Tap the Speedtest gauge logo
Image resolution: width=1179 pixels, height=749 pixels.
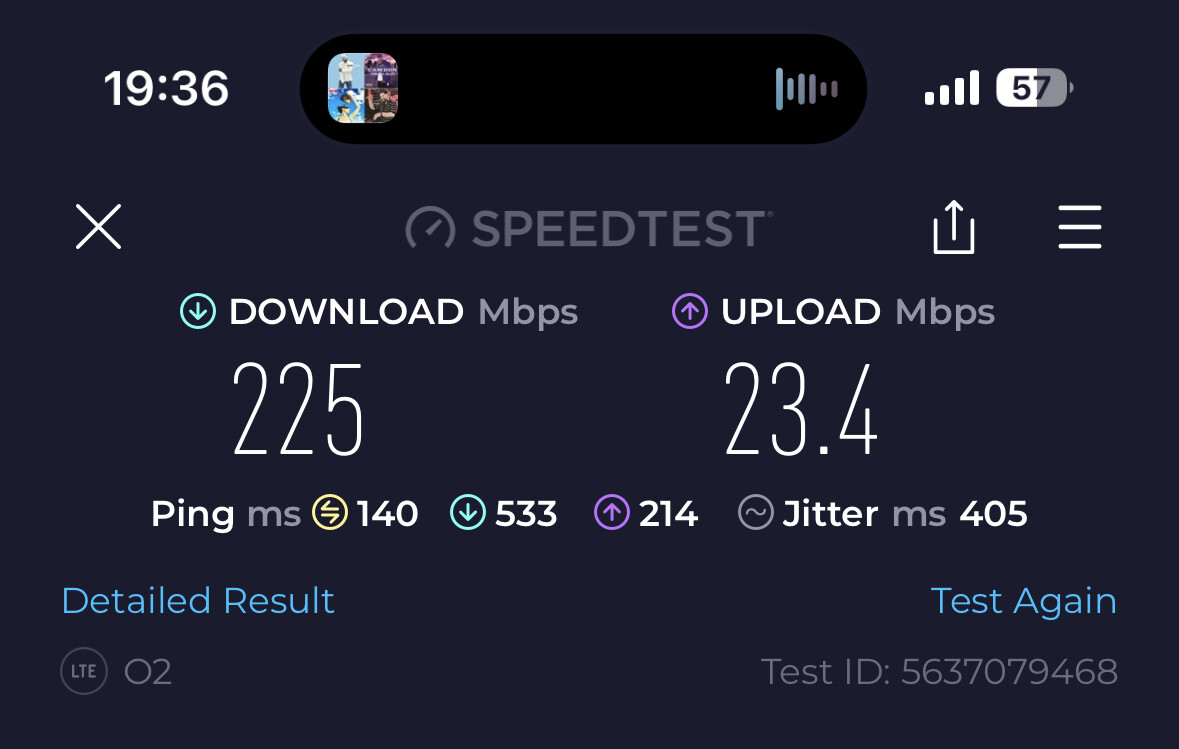point(430,228)
